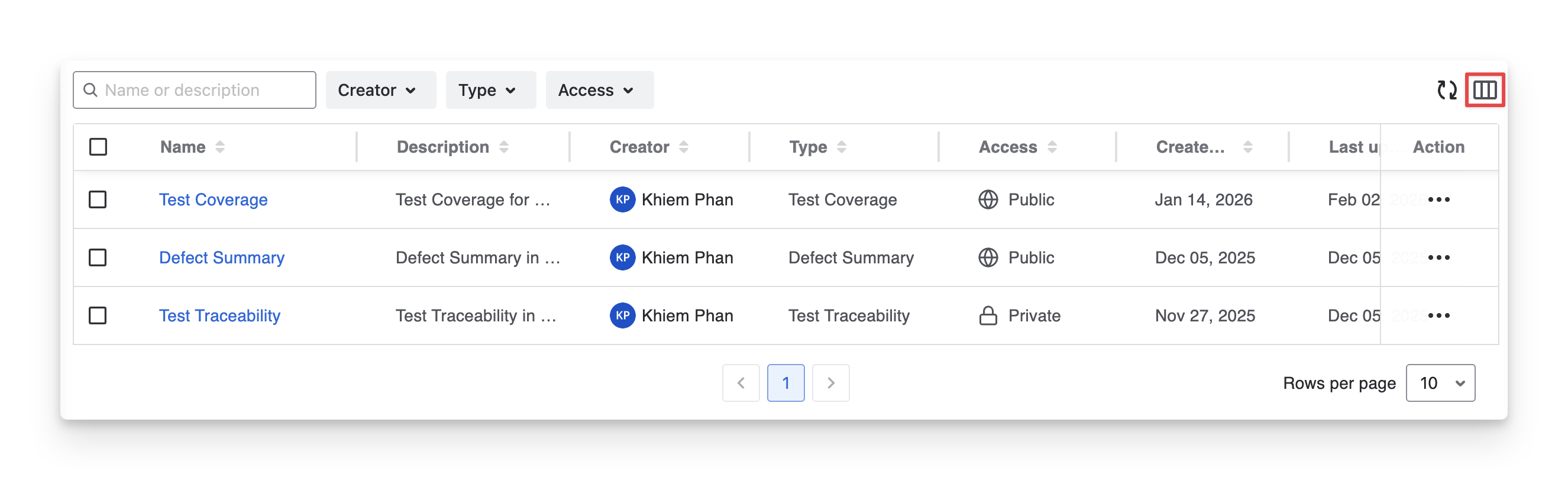Viewport: 1568px width, 480px height.
Task: Sort table by Description column
Action: coord(504,147)
